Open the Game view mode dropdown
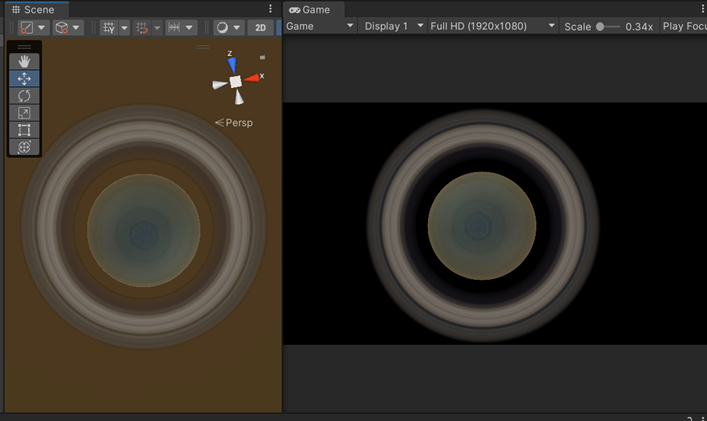Screen dimensions: 707x421 (320, 26)
